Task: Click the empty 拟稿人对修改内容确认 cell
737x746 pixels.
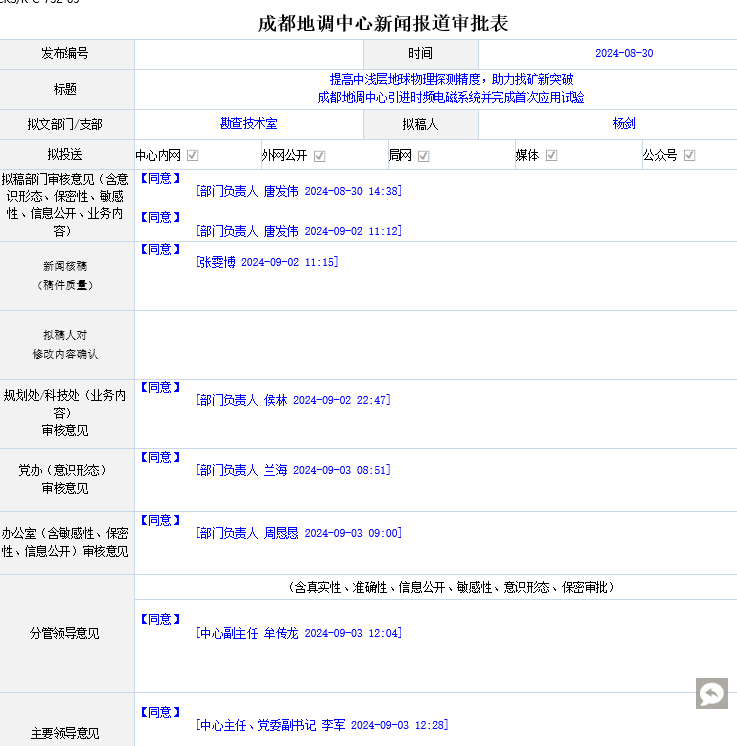Action: pyautogui.click(x=435, y=345)
